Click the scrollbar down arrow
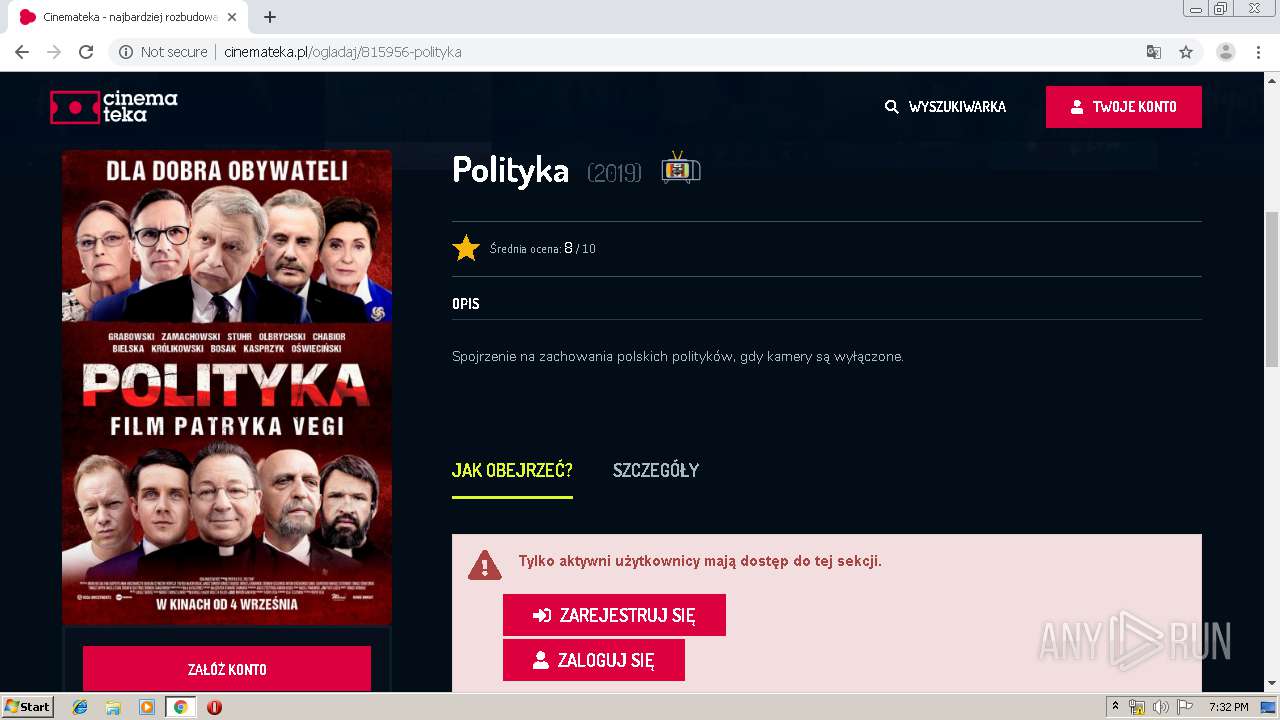 (1272, 683)
